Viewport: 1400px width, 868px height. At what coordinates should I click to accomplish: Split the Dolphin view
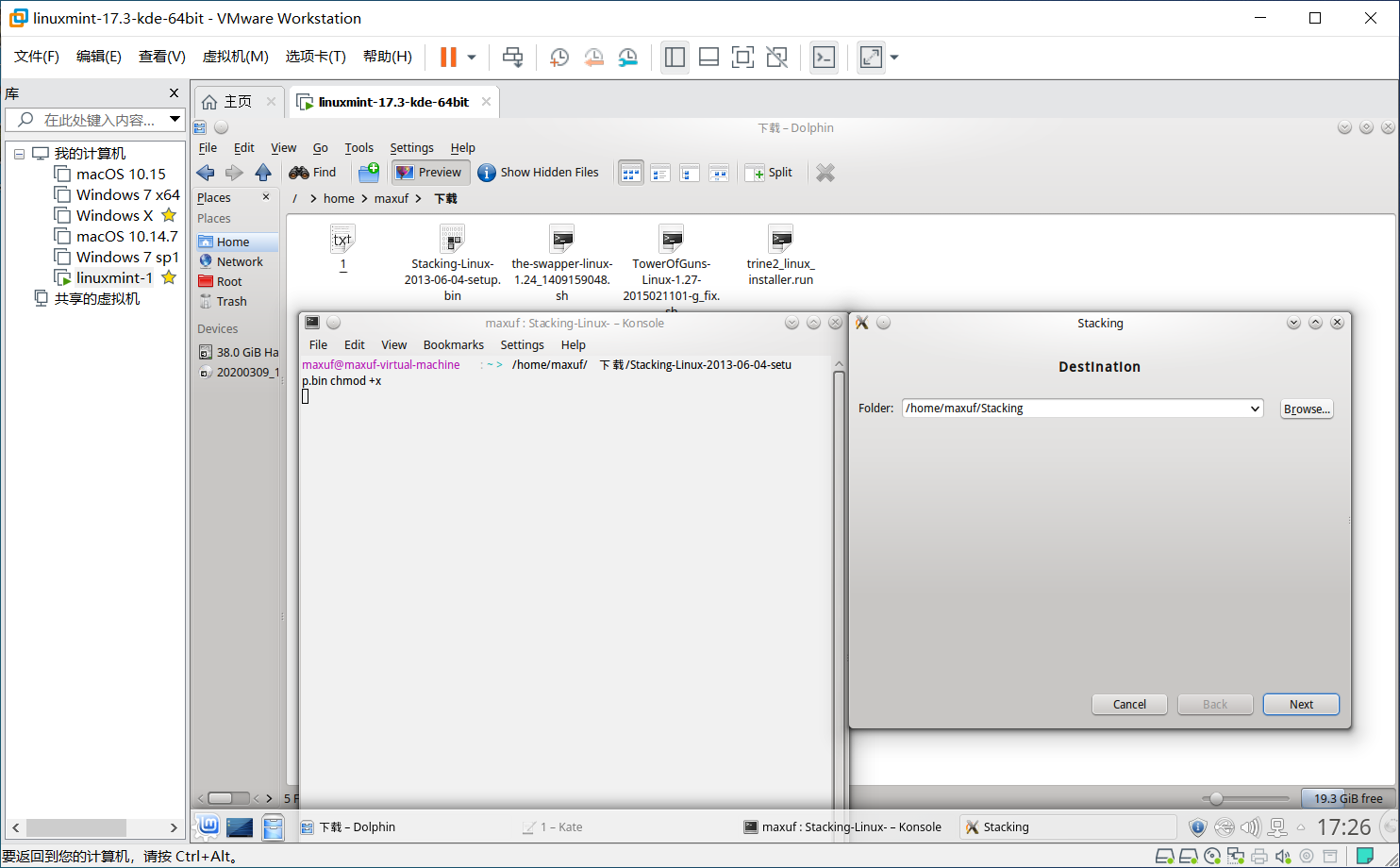770,173
